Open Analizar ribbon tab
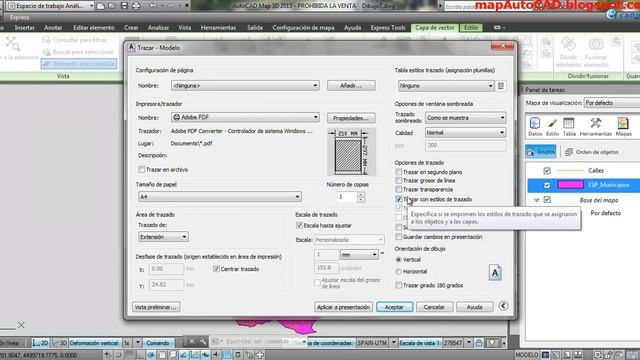Screen dimensions: 640x360 pyautogui.click(x=158, y=28)
